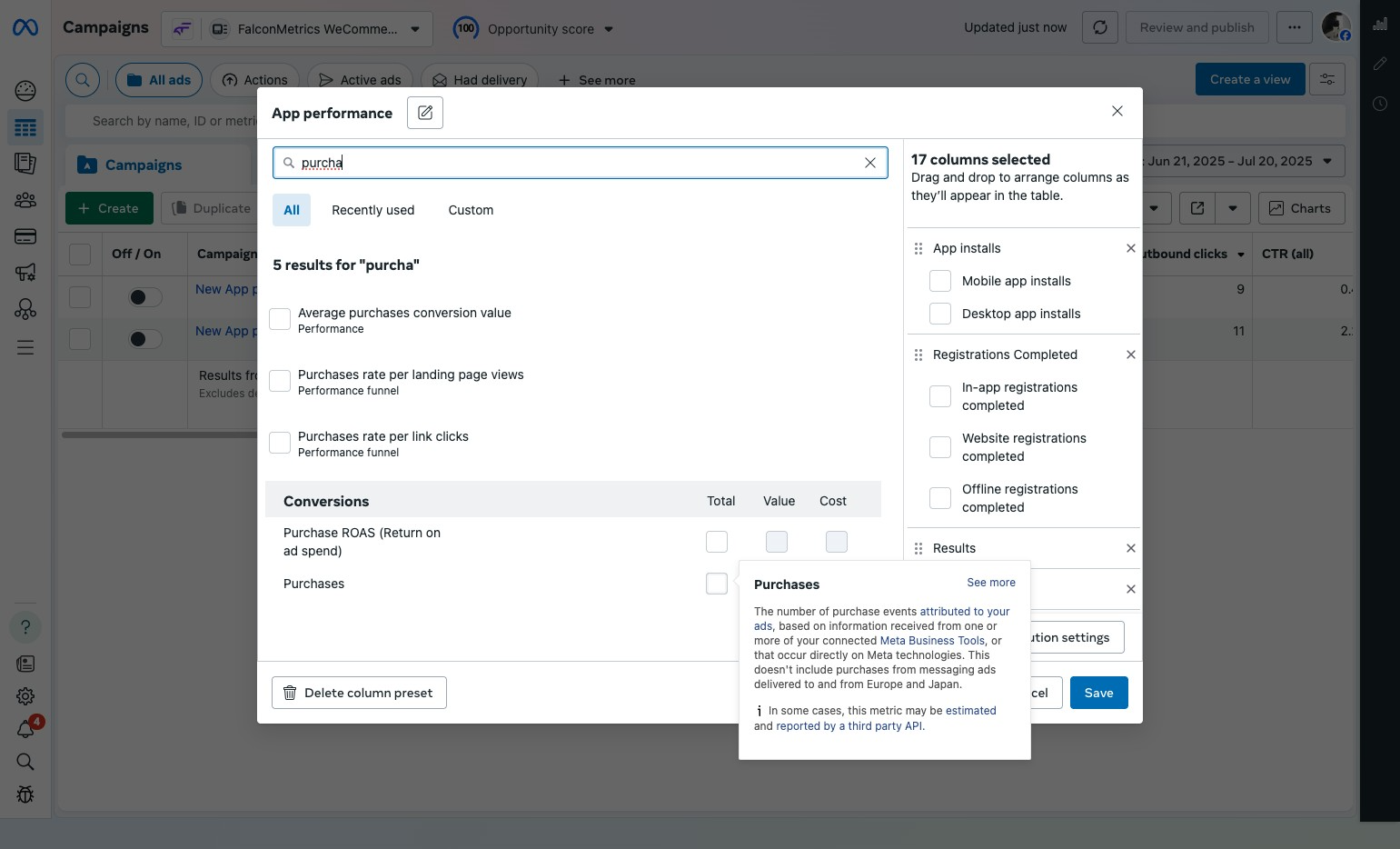Click the edit preset name pencil icon

pyautogui.click(x=424, y=113)
